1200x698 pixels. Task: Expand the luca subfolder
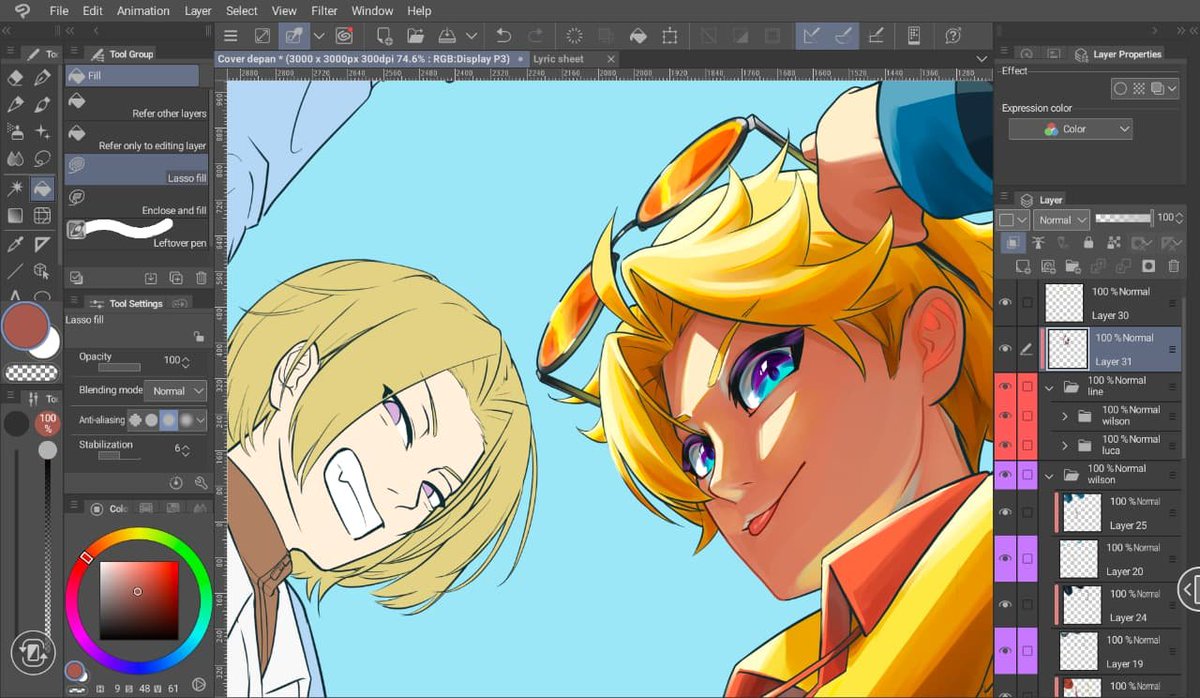pyautogui.click(x=1066, y=445)
